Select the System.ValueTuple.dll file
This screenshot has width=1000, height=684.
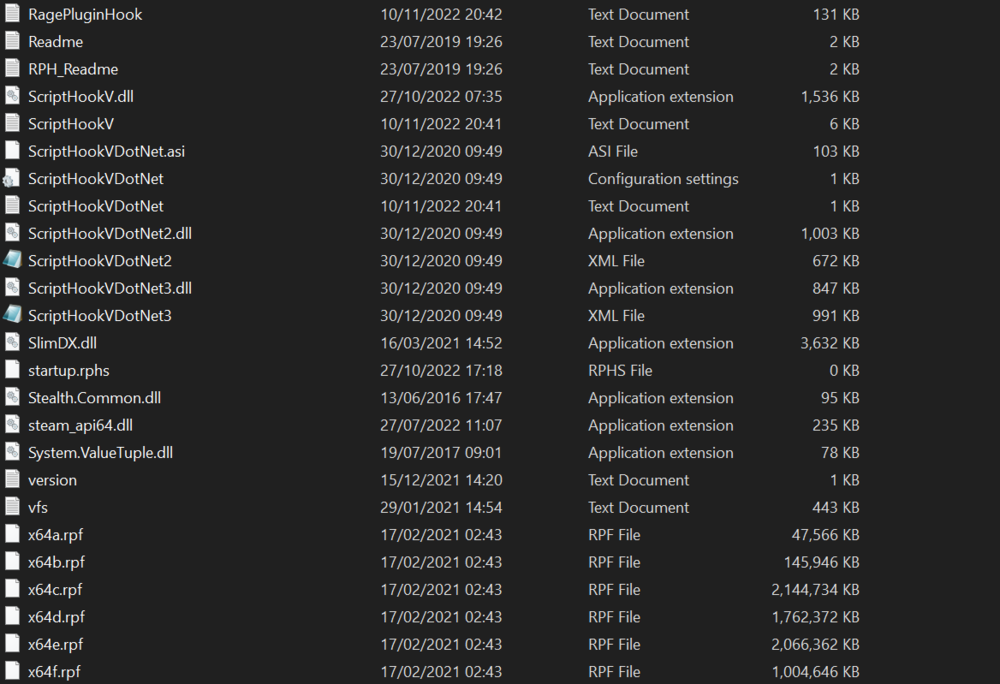pyautogui.click(x=100, y=453)
